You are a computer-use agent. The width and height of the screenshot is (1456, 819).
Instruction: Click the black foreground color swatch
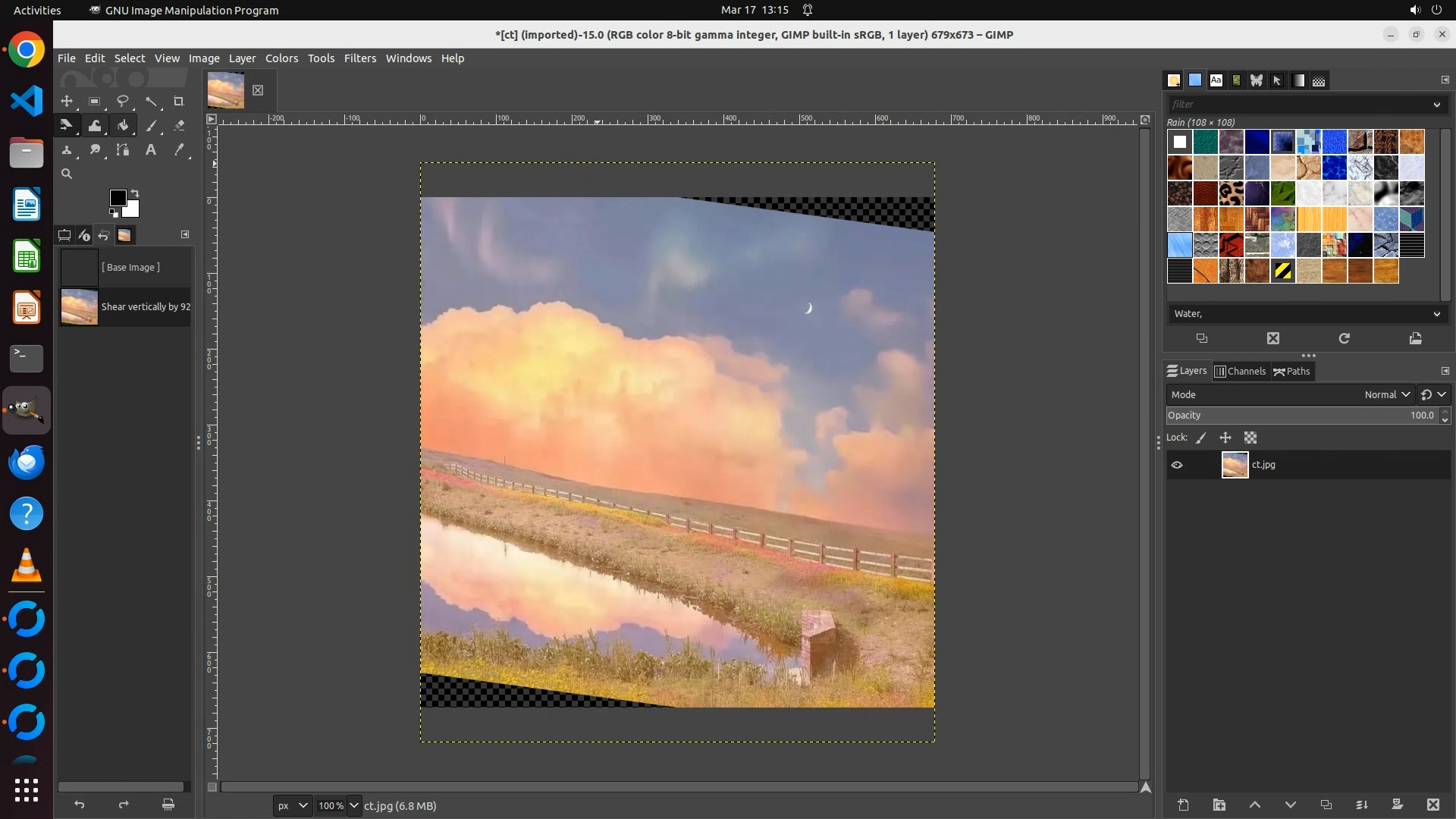[x=118, y=198]
